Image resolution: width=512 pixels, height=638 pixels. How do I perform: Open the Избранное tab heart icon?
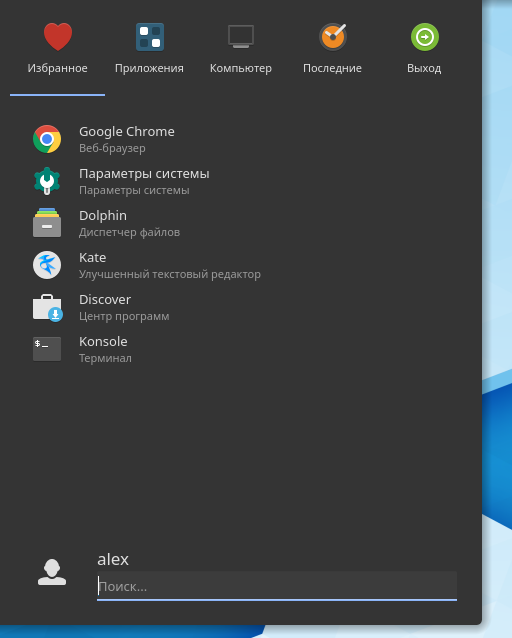[58, 37]
